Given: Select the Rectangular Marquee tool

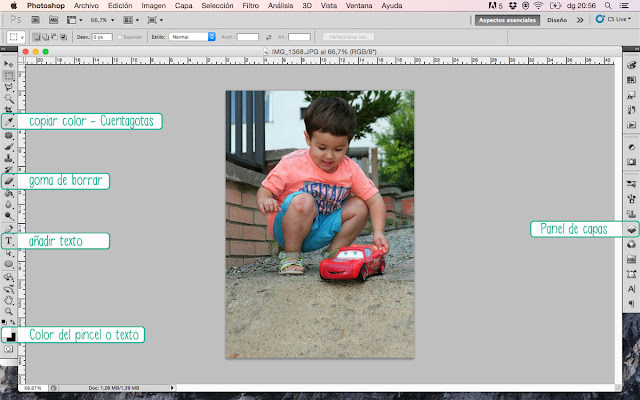Looking at the screenshot, I should click(9, 76).
